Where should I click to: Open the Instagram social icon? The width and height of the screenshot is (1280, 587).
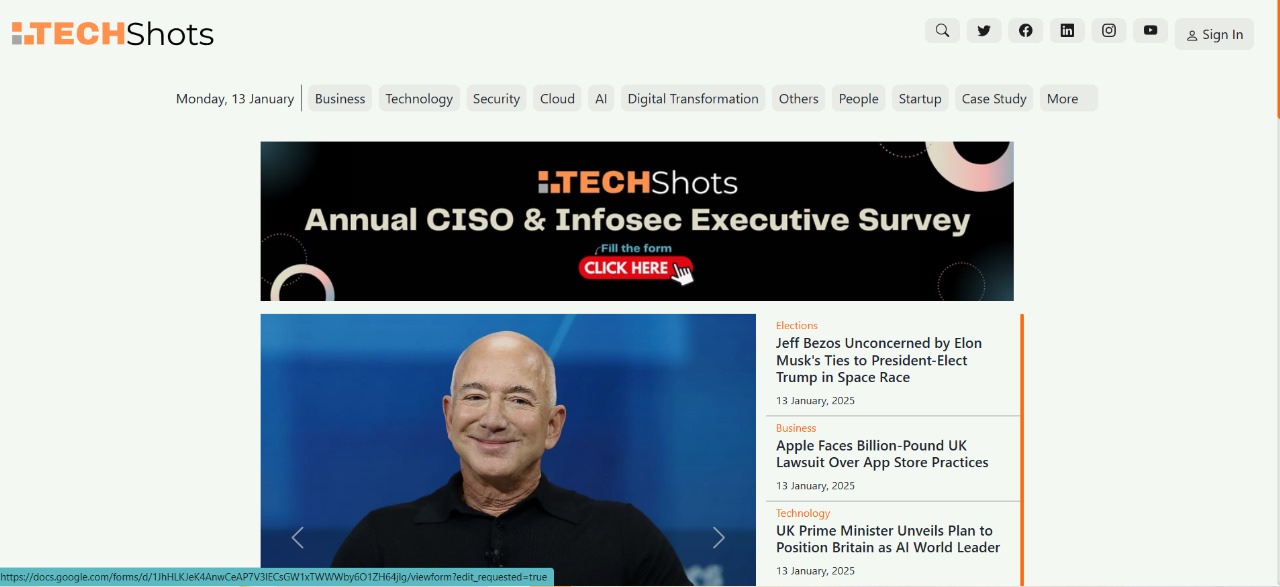[x=1109, y=31]
